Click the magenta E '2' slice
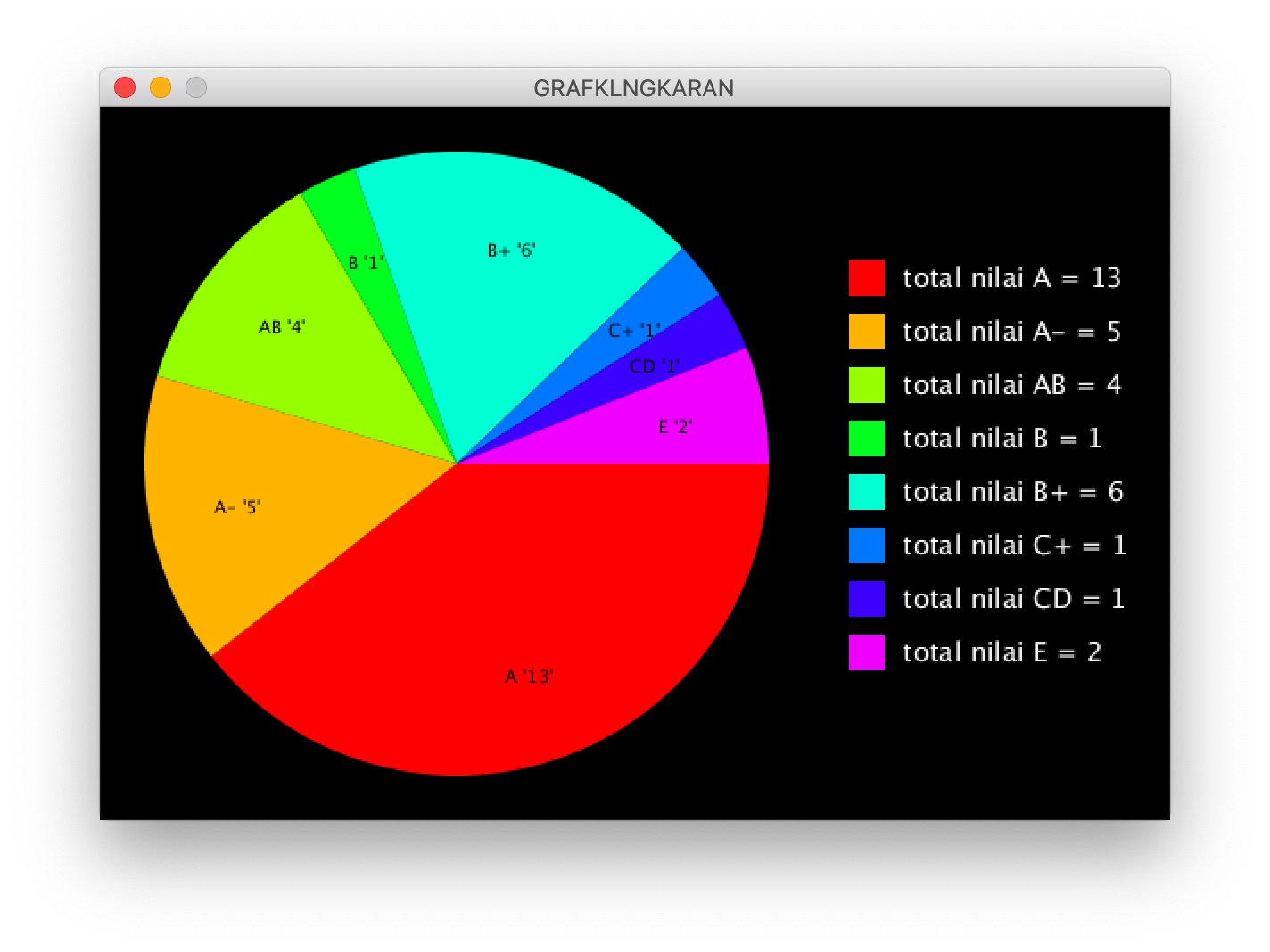Screen dimensions: 1270x952 coord(678,428)
